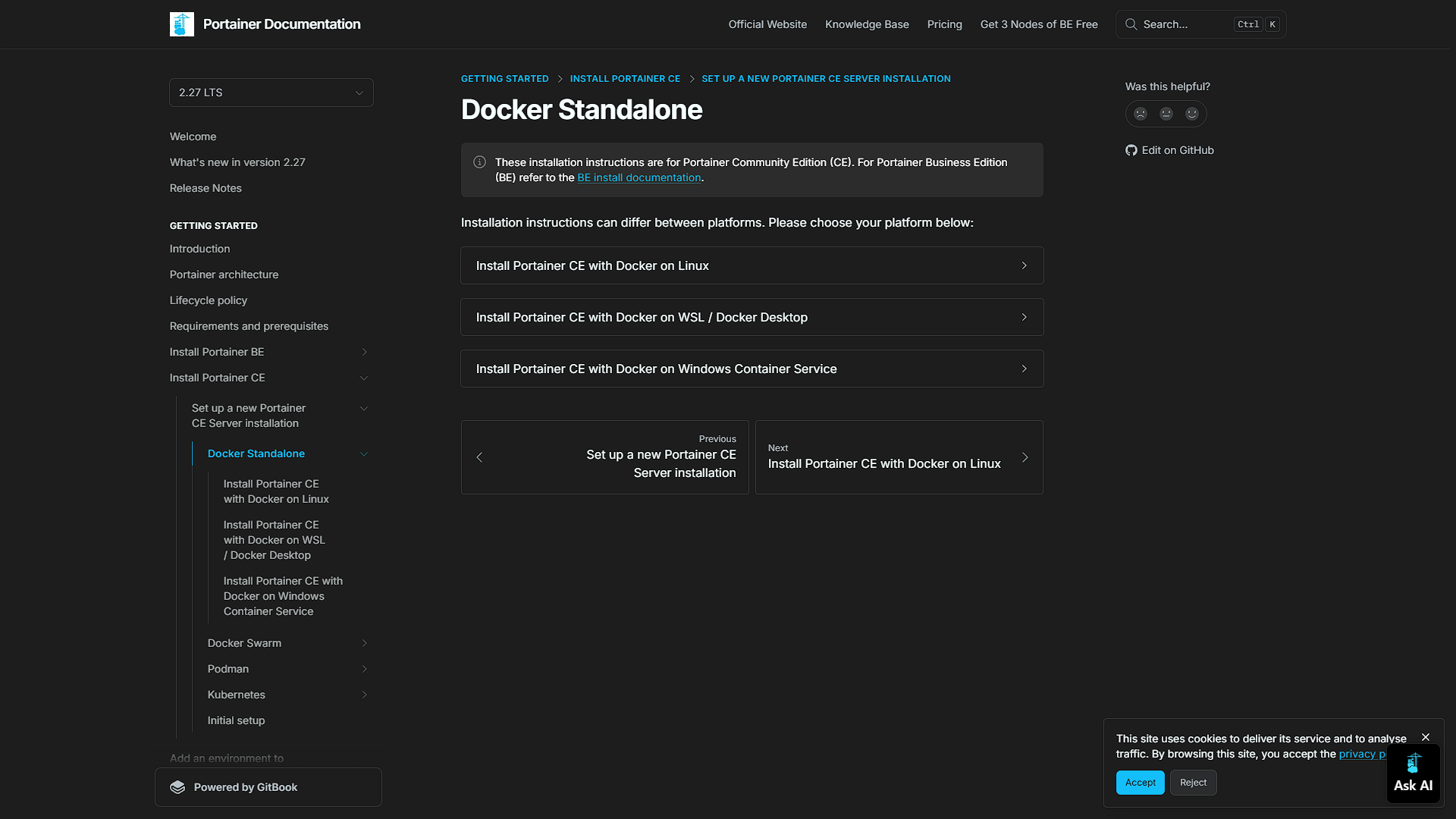Click the GitBook logo icon

177,787
